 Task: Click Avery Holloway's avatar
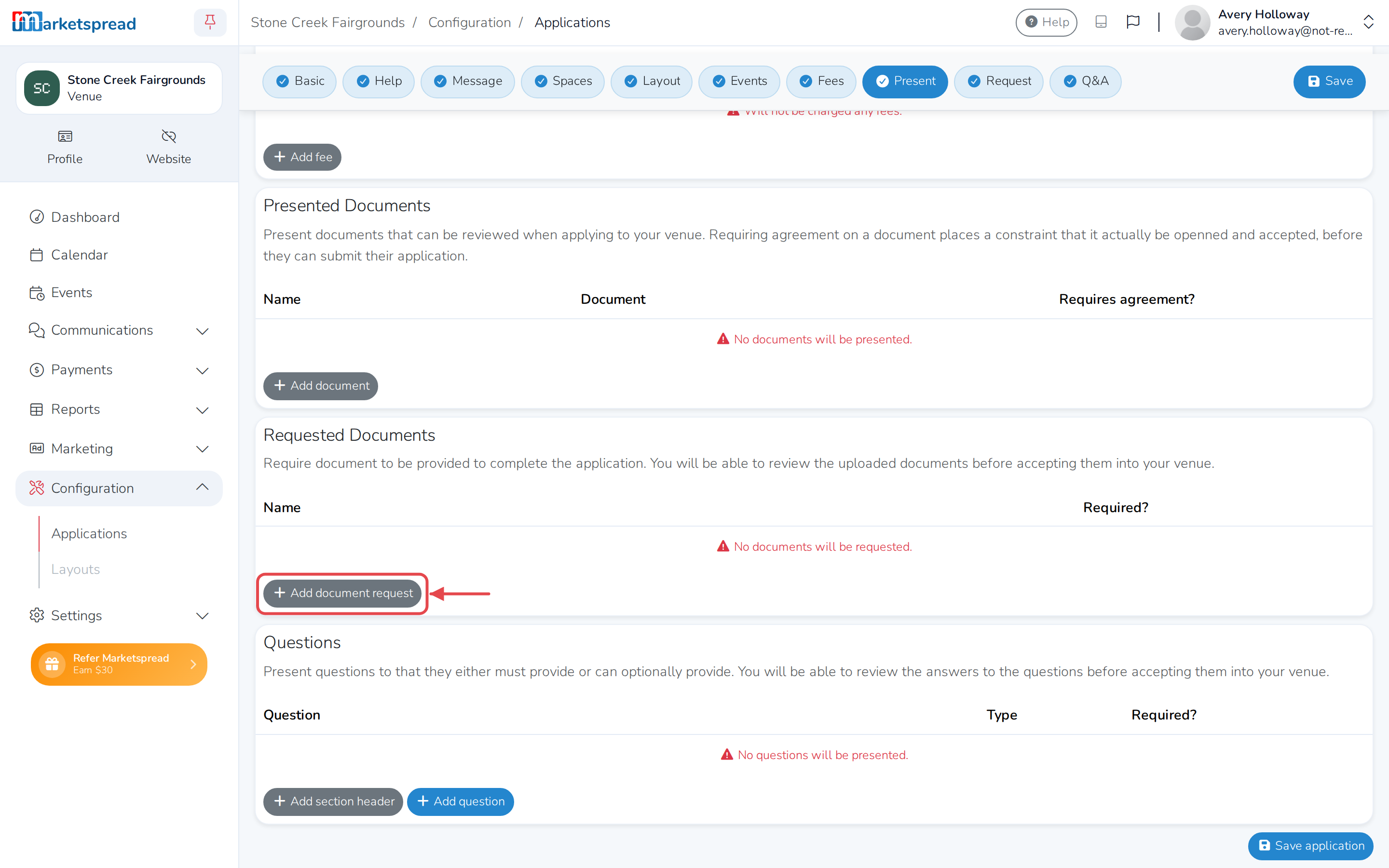pyautogui.click(x=1193, y=22)
